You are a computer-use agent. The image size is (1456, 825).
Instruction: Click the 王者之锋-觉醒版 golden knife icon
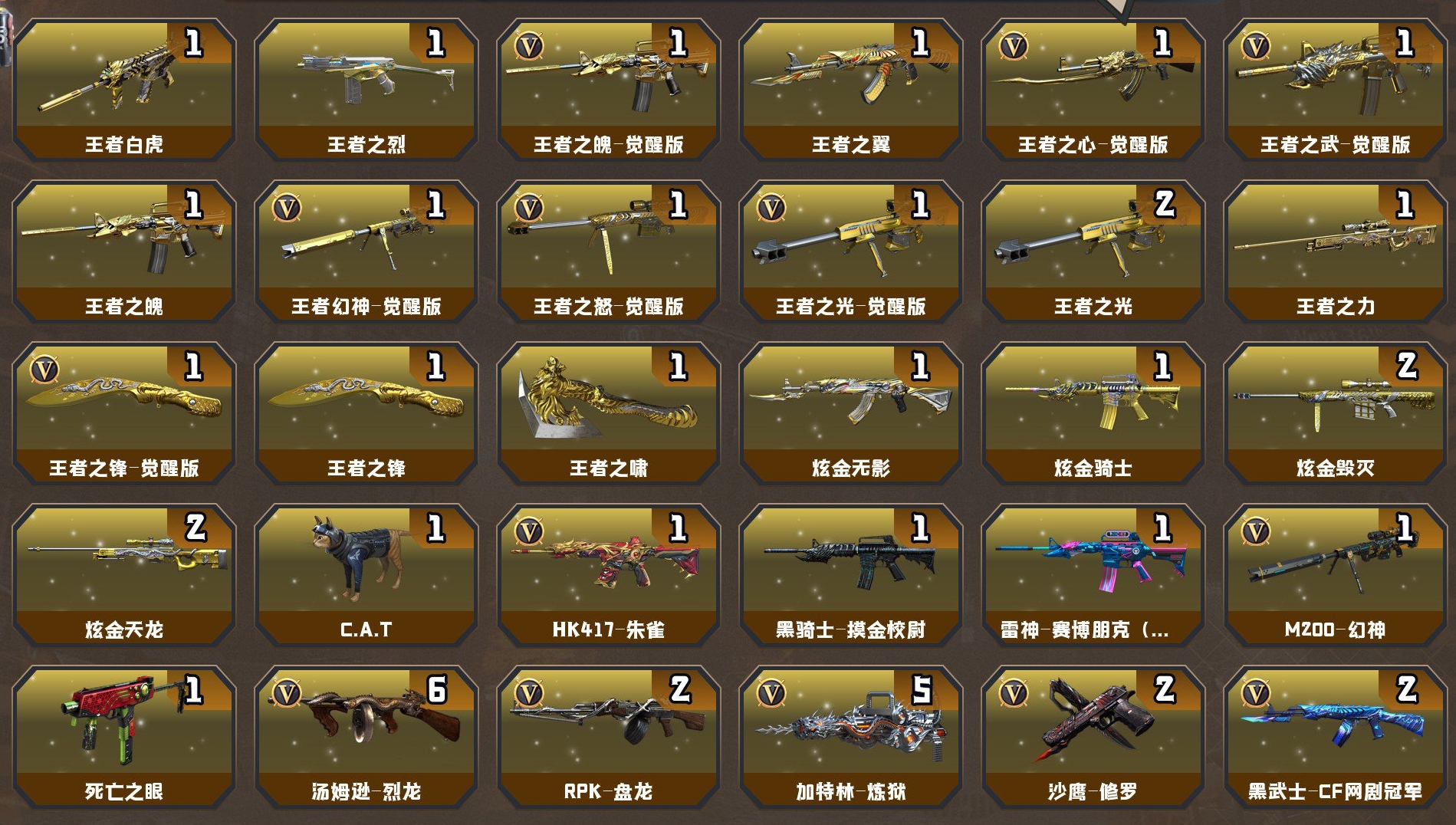pyautogui.click(x=124, y=397)
